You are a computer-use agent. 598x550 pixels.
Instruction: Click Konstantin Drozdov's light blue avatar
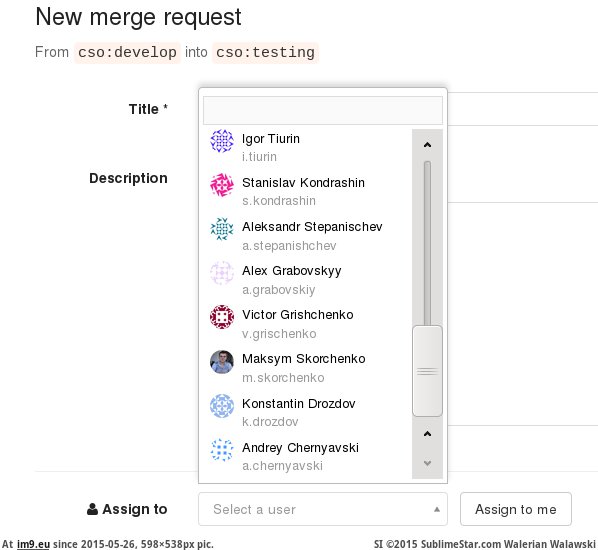(222, 405)
